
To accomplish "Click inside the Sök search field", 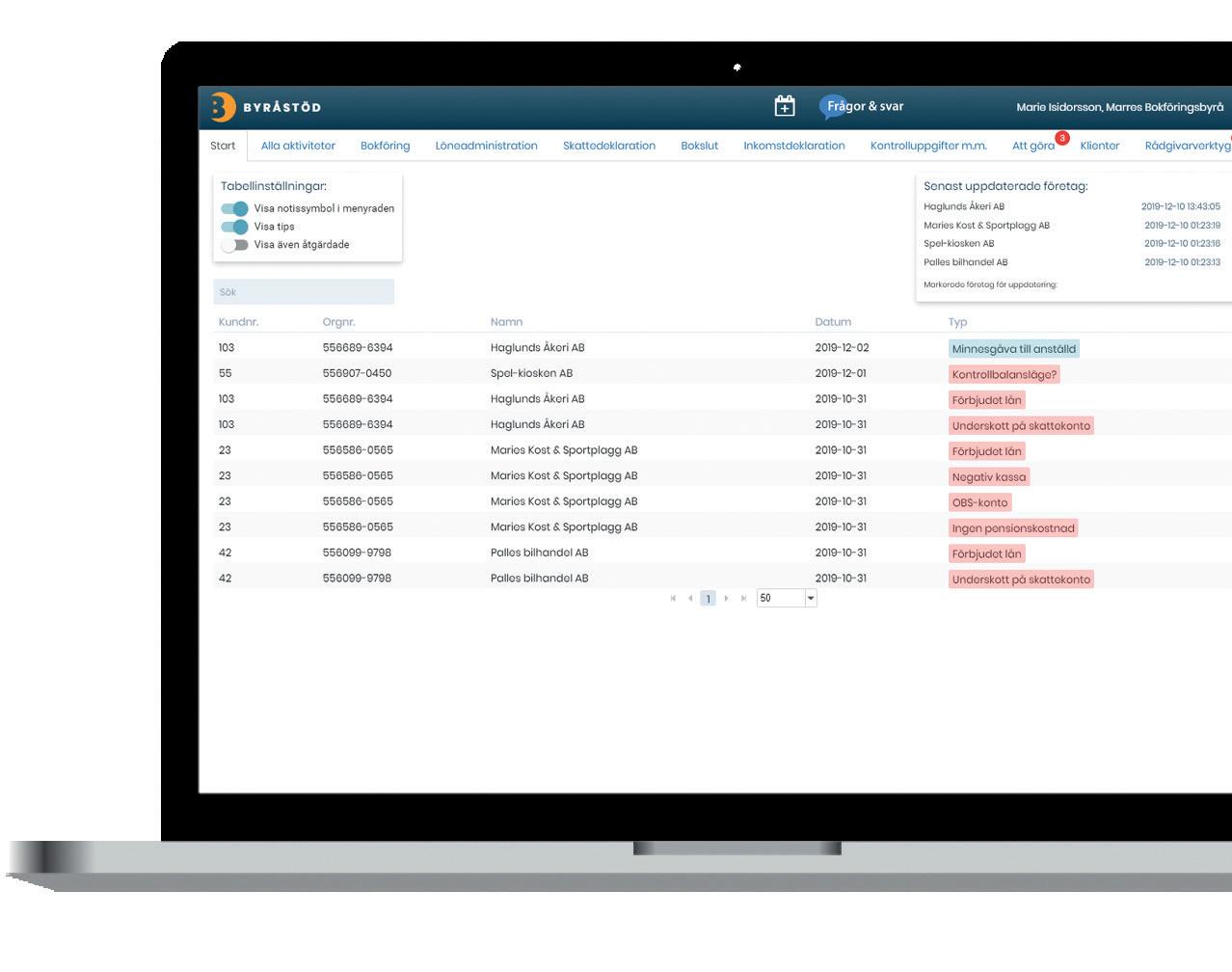I will pos(304,292).
